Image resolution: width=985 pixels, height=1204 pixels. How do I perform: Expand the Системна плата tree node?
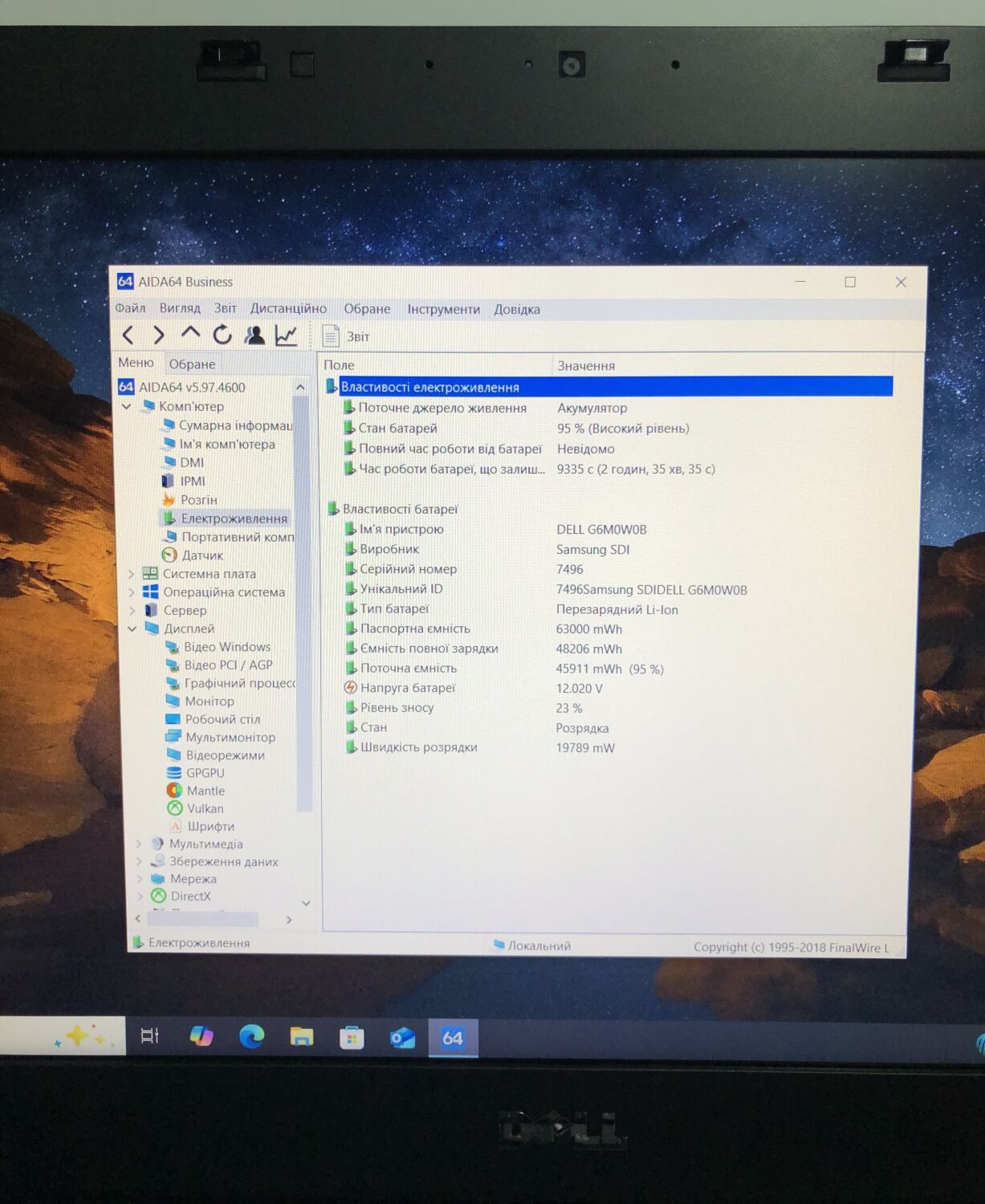click(132, 574)
